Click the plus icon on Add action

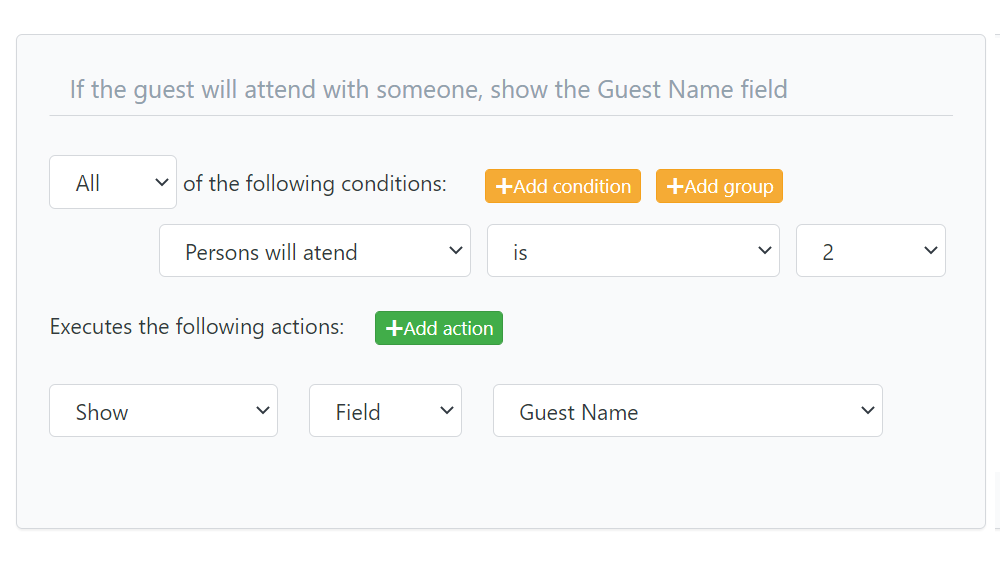pyautogui.click(x=394, y=329)
